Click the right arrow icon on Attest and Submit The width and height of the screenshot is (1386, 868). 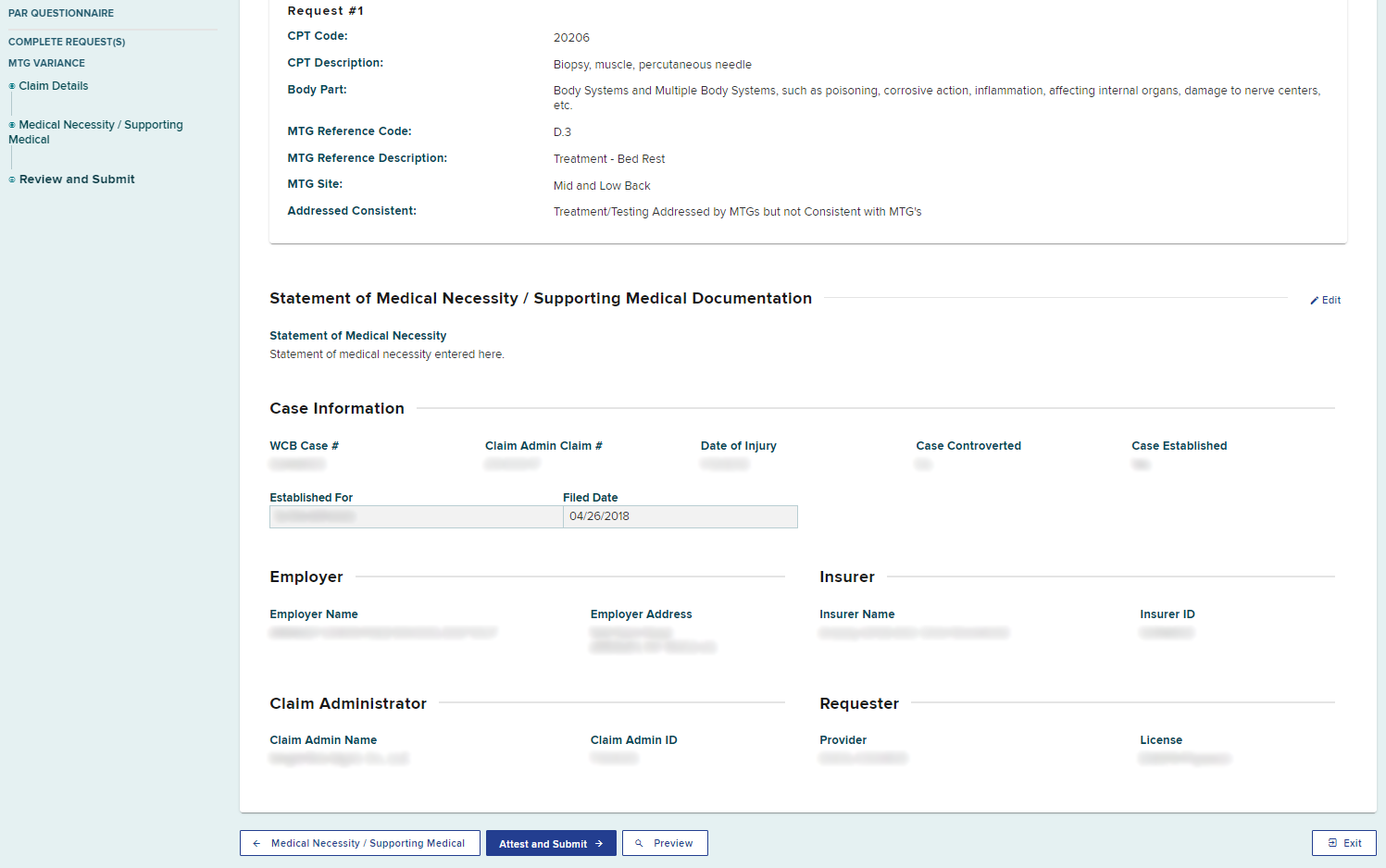(599, 844)
